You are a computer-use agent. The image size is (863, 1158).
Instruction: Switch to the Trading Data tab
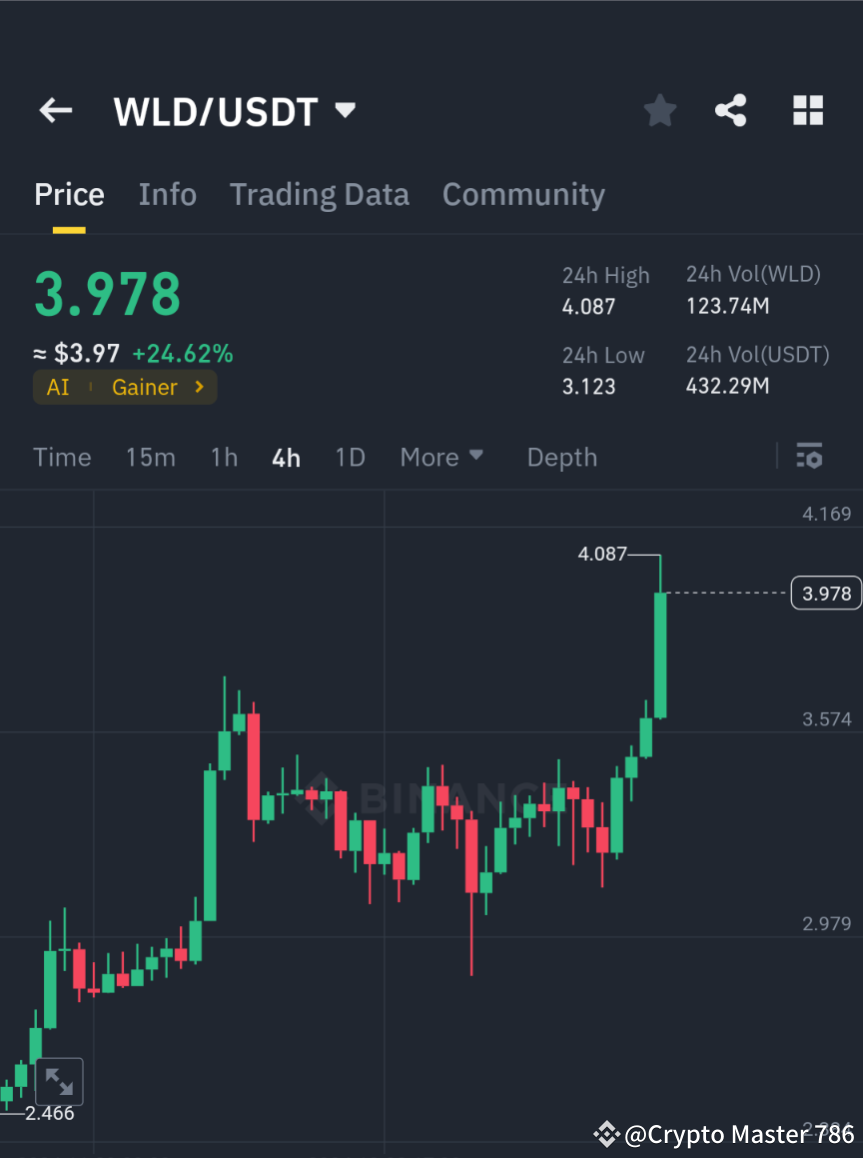tap(319, 194)
